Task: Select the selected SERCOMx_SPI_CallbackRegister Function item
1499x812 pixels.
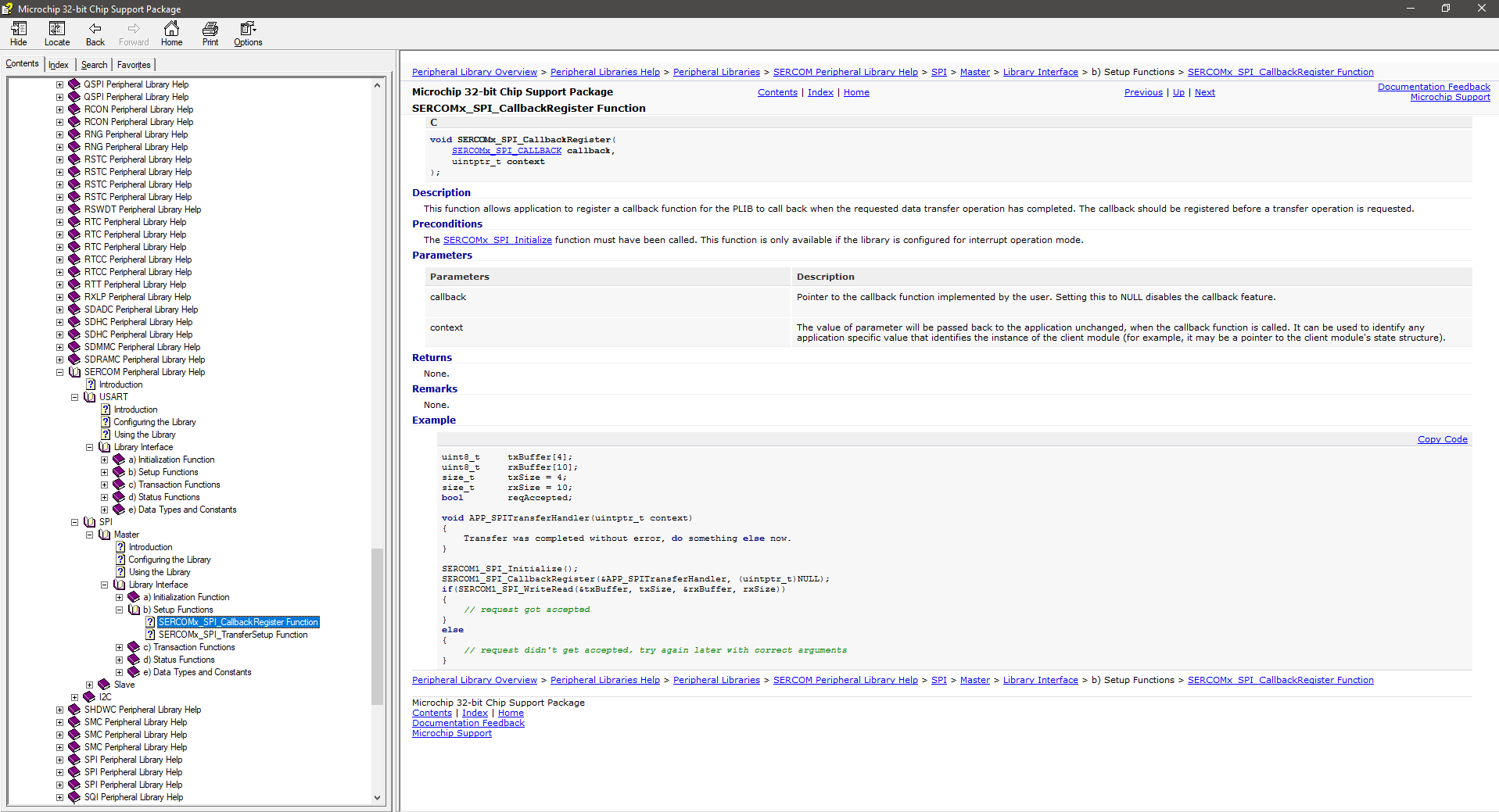Action: [x=238, y=622]
